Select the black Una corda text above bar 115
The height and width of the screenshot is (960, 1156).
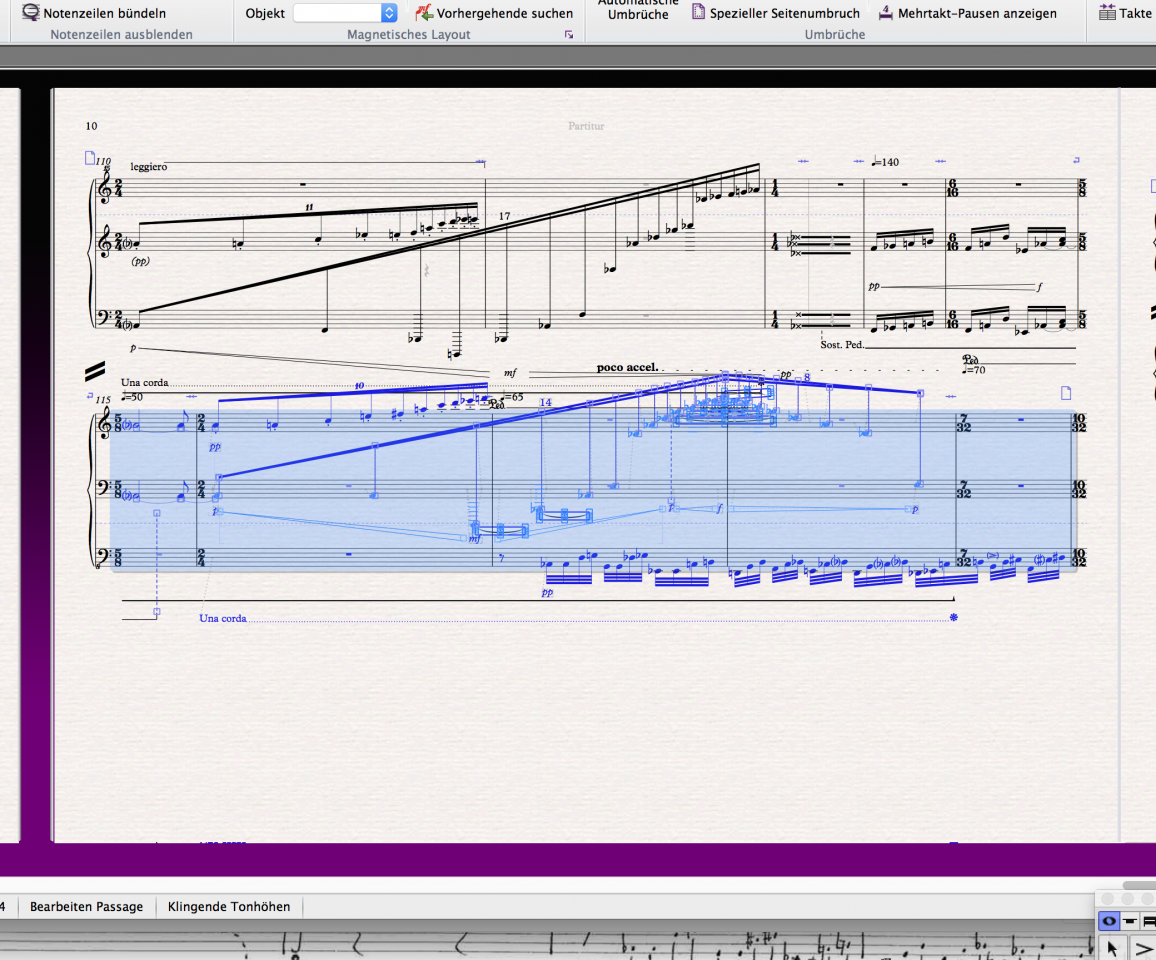click(144, 382)
